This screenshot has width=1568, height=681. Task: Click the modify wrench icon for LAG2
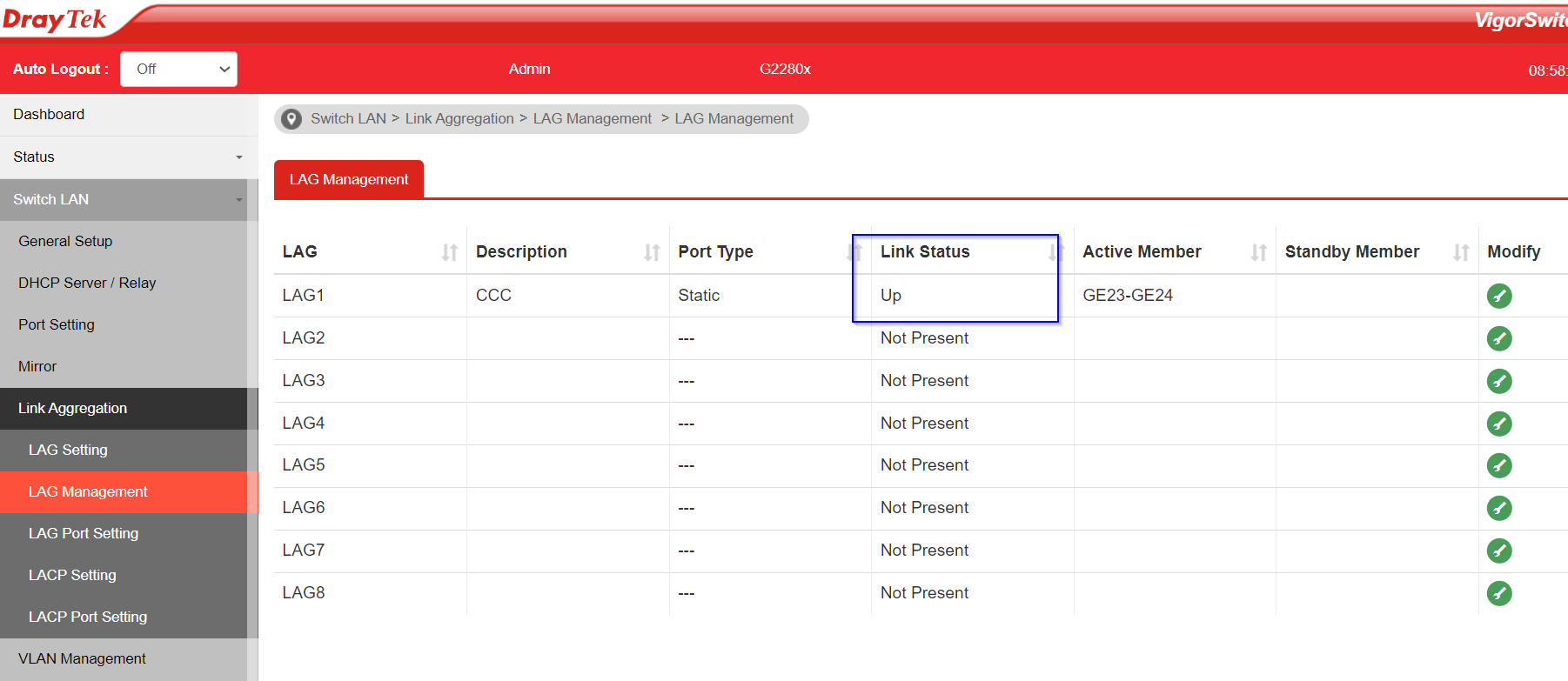[x=1498, y=338]
